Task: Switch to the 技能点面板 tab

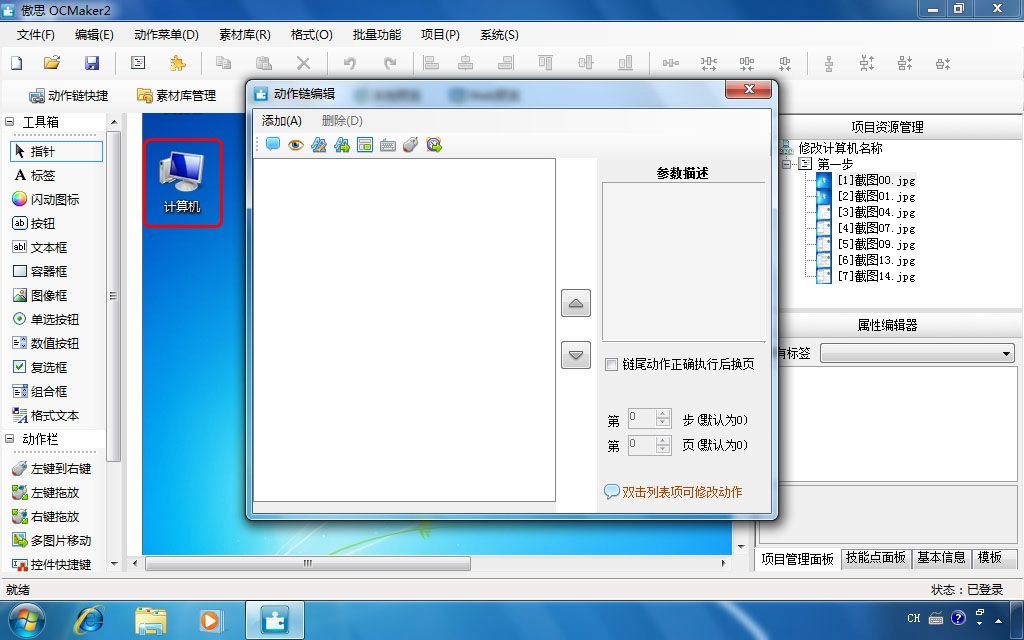Action: [x=876, y=557]
